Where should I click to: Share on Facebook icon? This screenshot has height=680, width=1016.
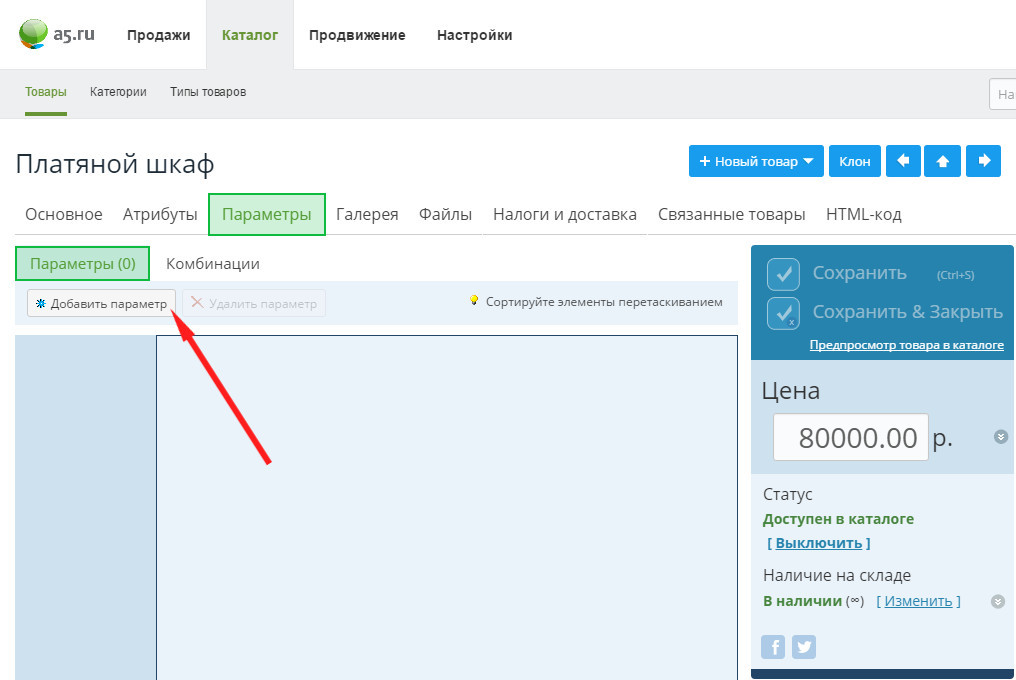click(x=773, y=646)
